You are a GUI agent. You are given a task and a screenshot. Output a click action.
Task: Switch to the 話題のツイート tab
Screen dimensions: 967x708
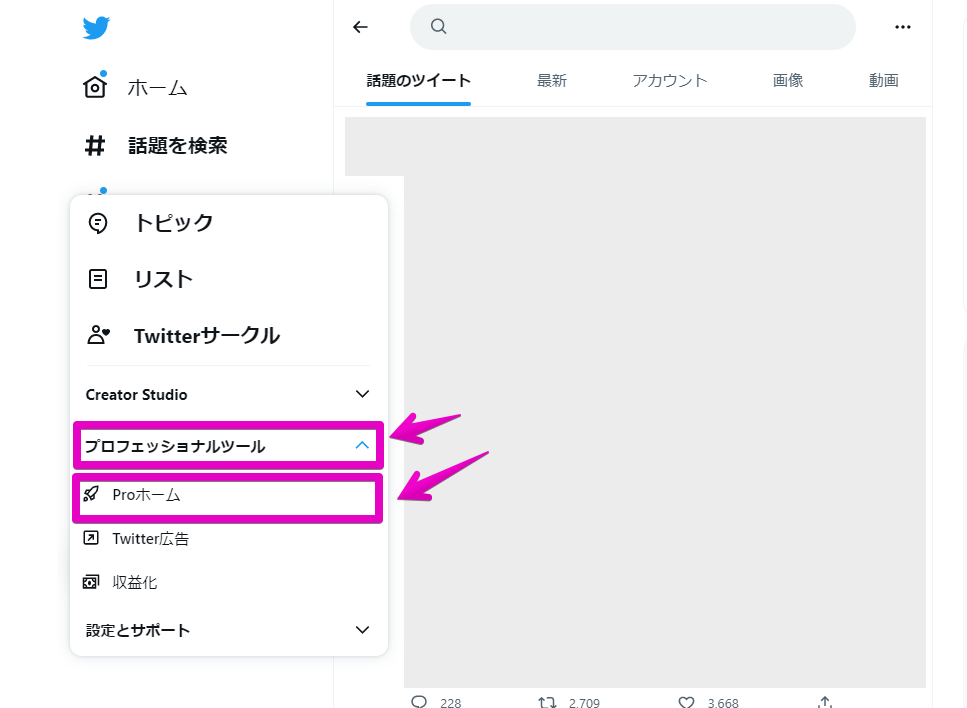click(x=418, y=81)
